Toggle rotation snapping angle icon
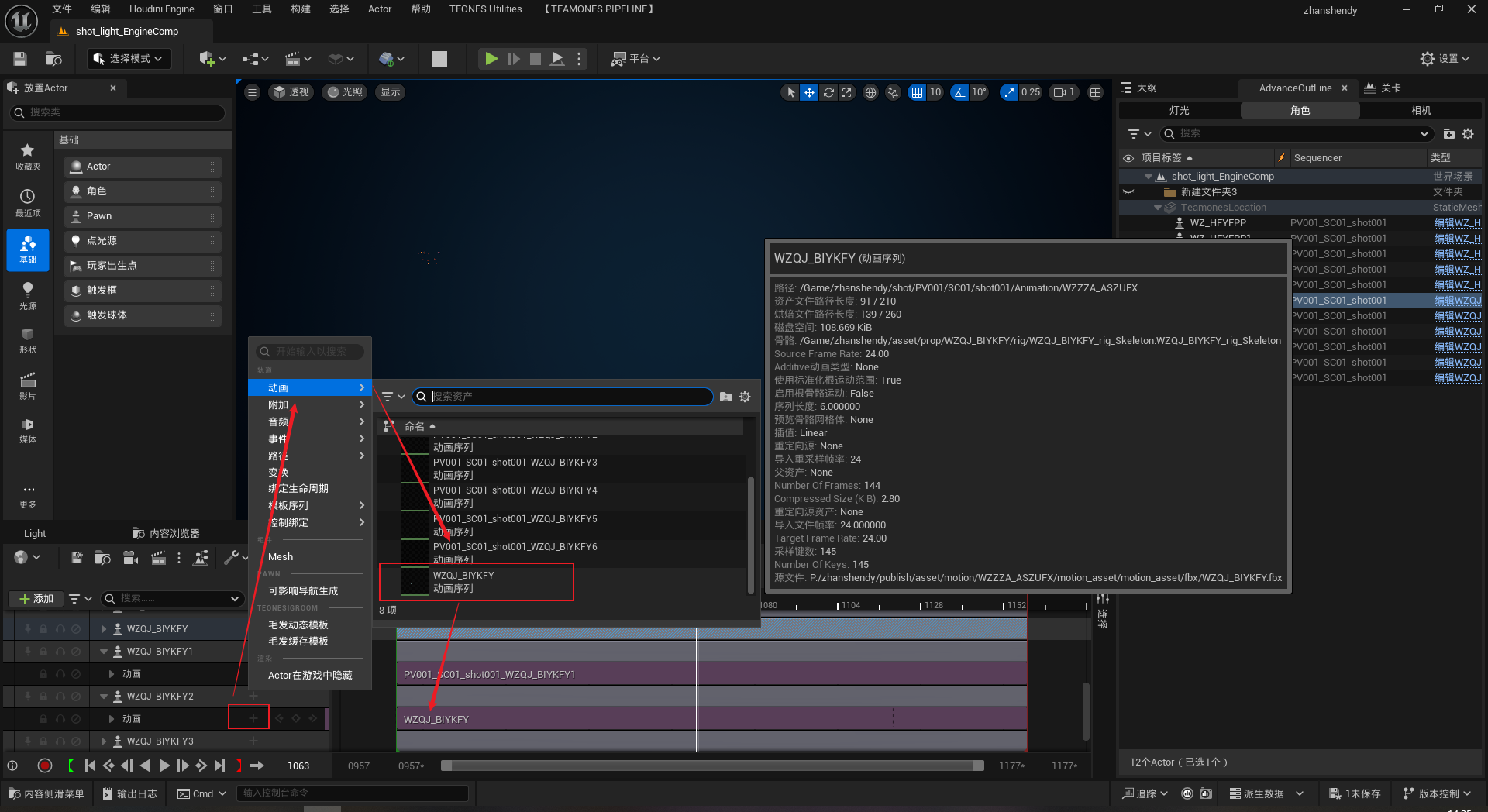Screen dimensions: 1488x812 pyautogui.click(x=960, y=92)
